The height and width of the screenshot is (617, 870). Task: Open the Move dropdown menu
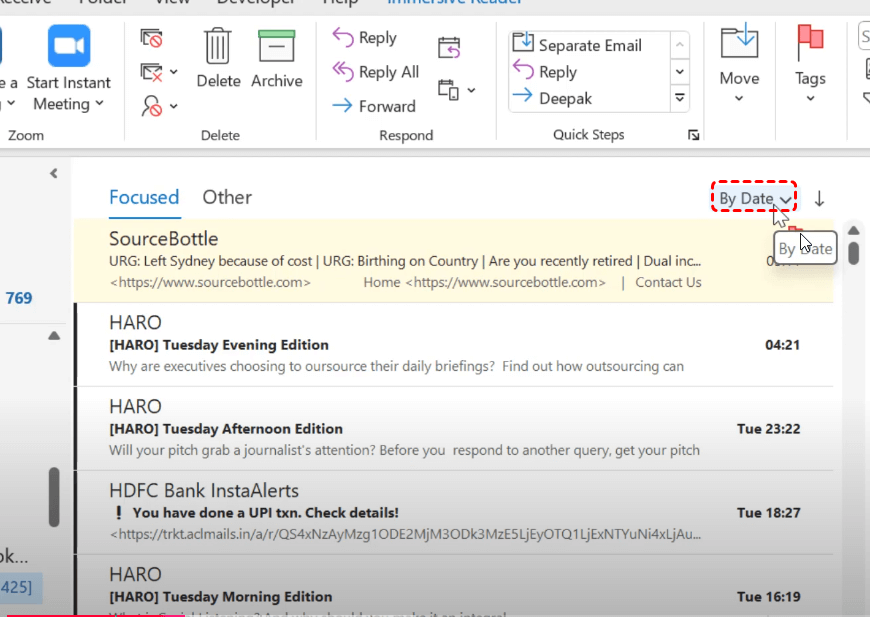tap(739, 98)
